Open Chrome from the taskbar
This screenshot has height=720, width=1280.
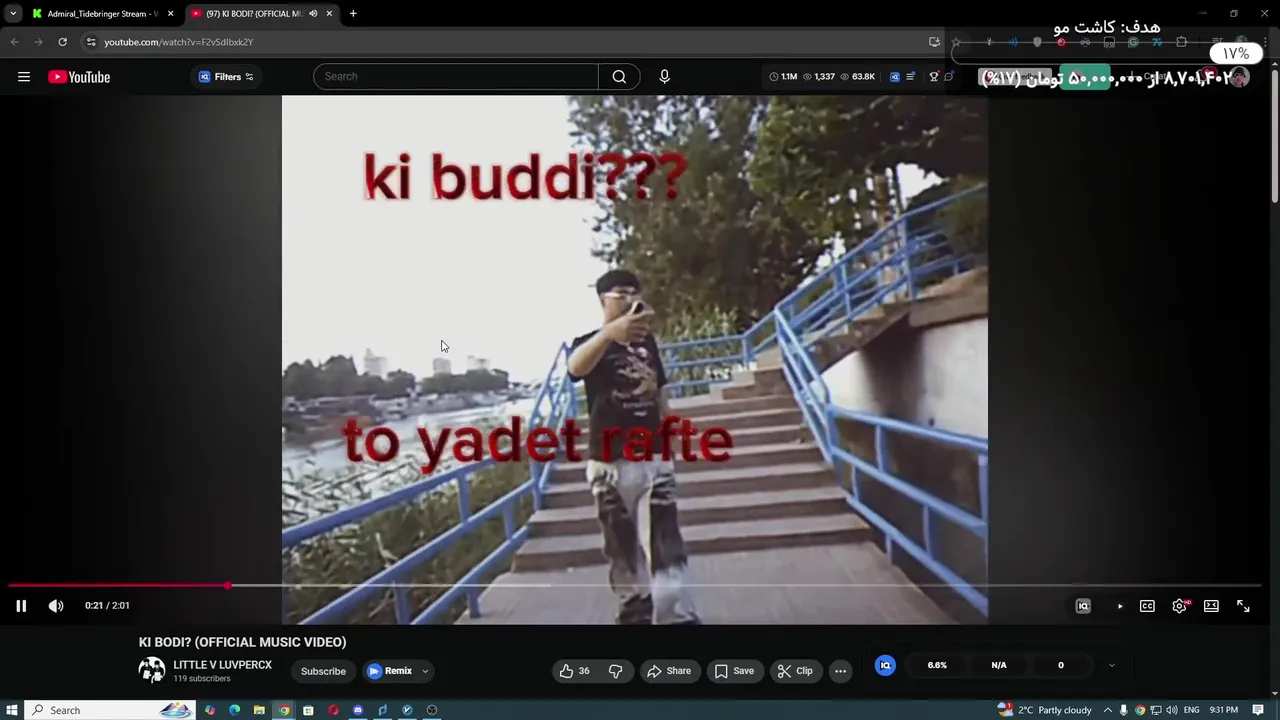pyautogui.click(x=284, y=710)
